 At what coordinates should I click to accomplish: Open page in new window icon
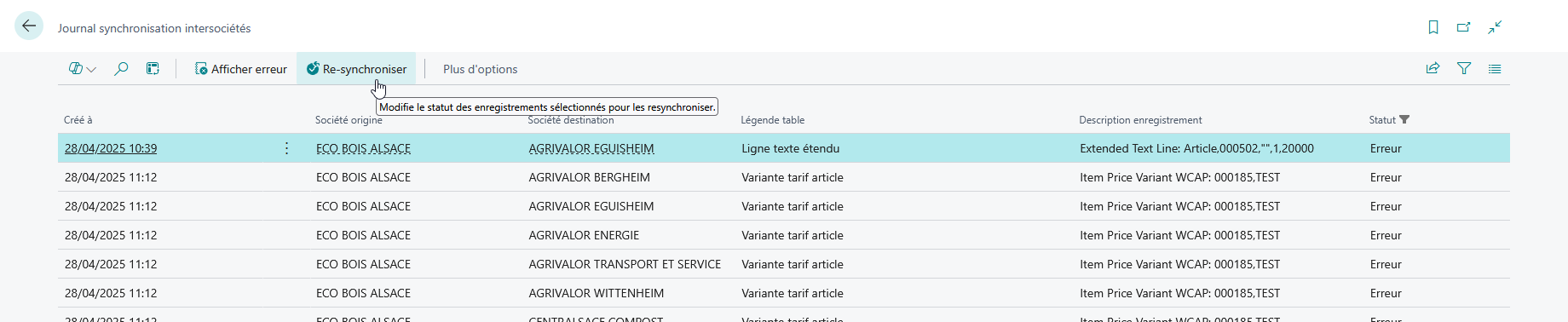click(x=1464, y=27)
